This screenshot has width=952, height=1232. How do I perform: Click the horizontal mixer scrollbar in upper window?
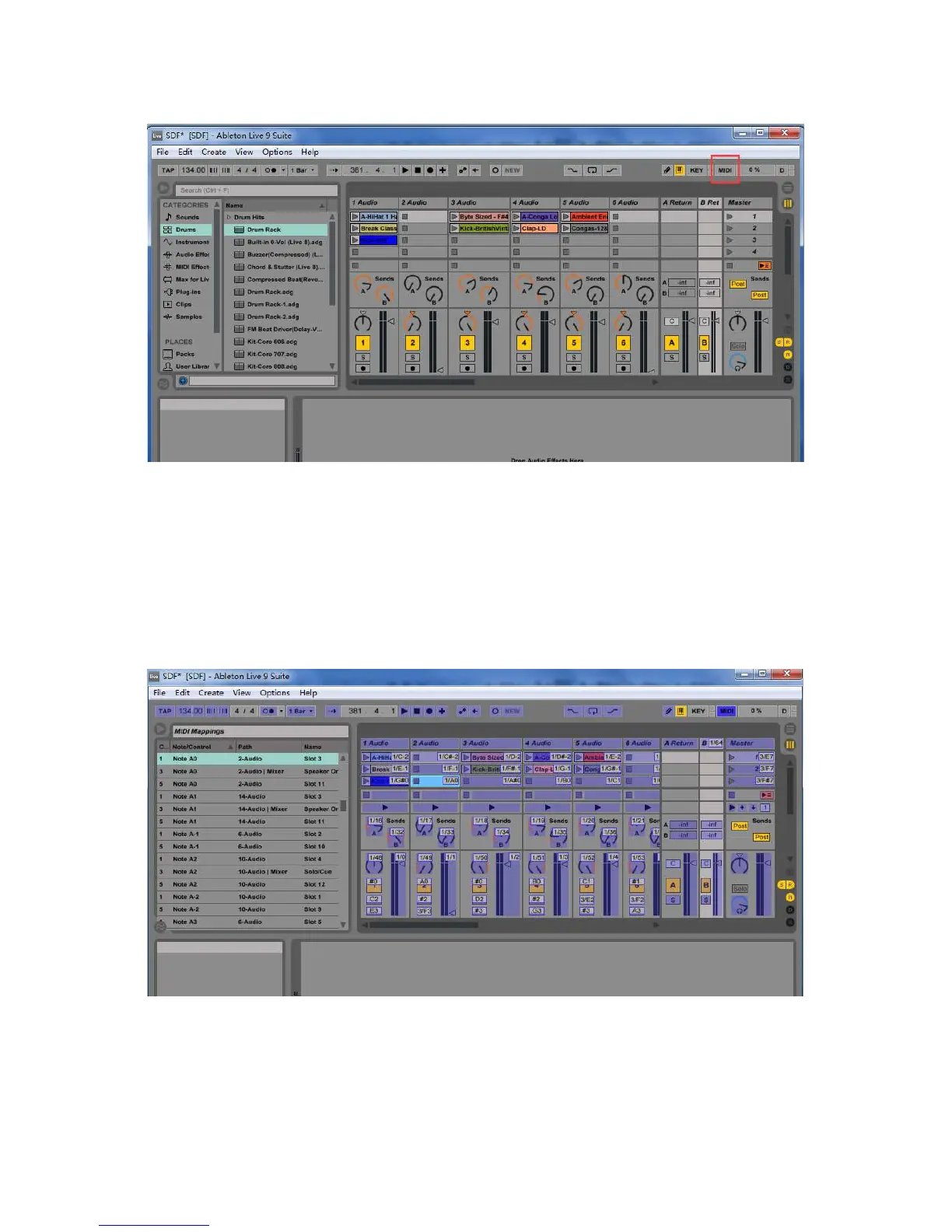[x=416, y=382]
